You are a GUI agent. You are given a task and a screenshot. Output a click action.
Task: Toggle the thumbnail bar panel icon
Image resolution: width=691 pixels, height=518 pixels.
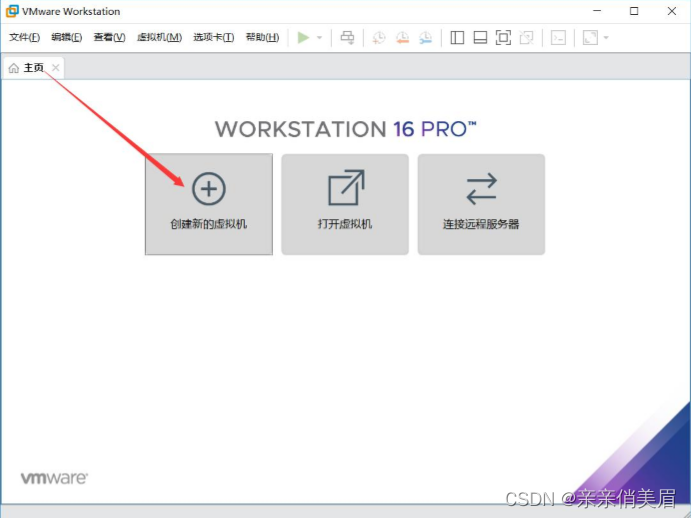(480, 37)
